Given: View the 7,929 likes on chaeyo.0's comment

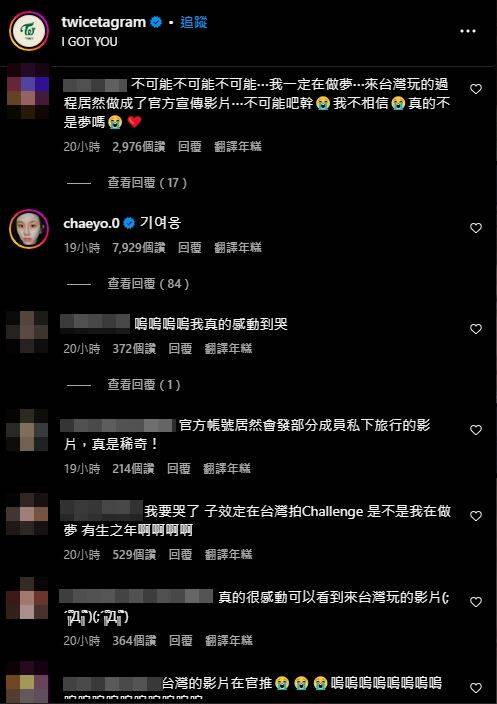Looking at the screenshot, I should [139, 247].
